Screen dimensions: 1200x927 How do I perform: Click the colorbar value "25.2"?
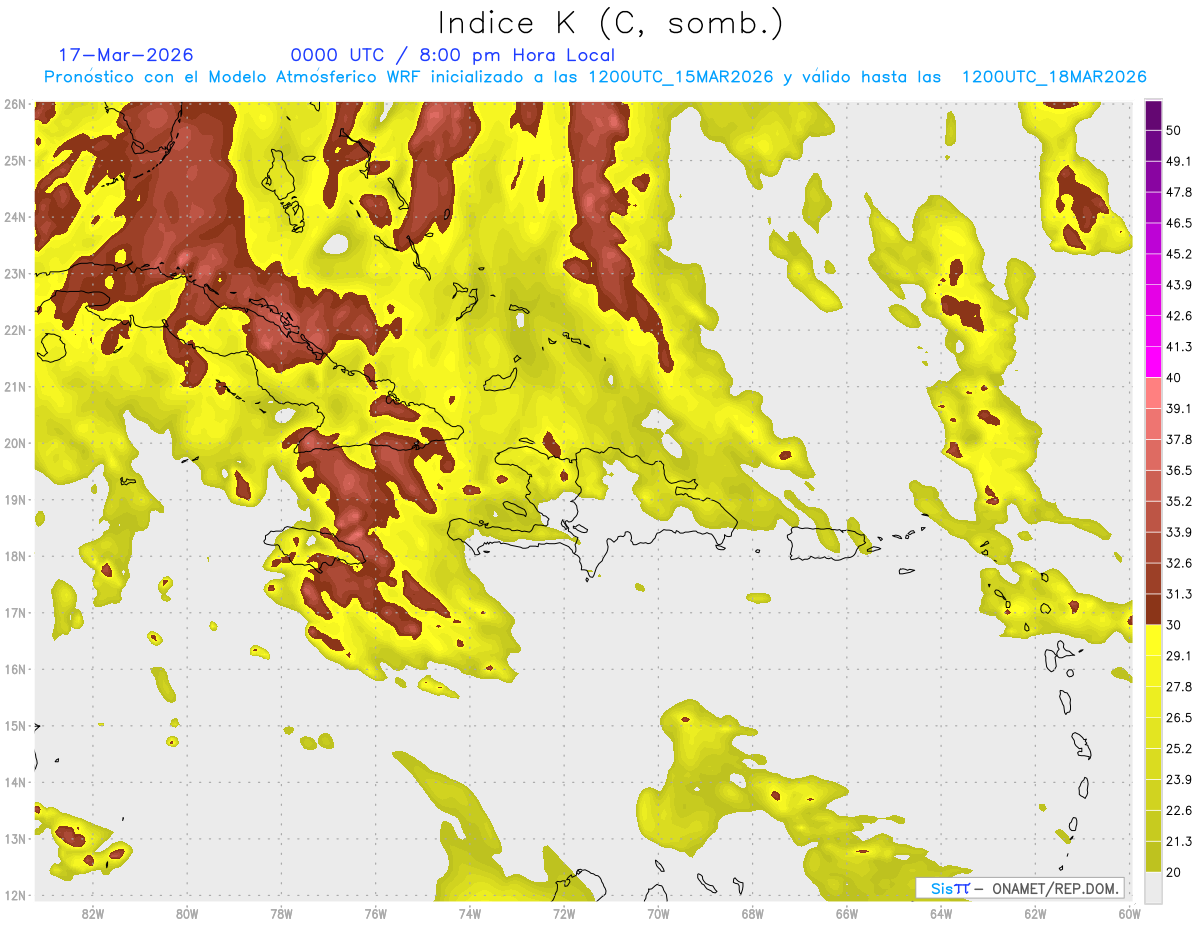[1179, 748]
